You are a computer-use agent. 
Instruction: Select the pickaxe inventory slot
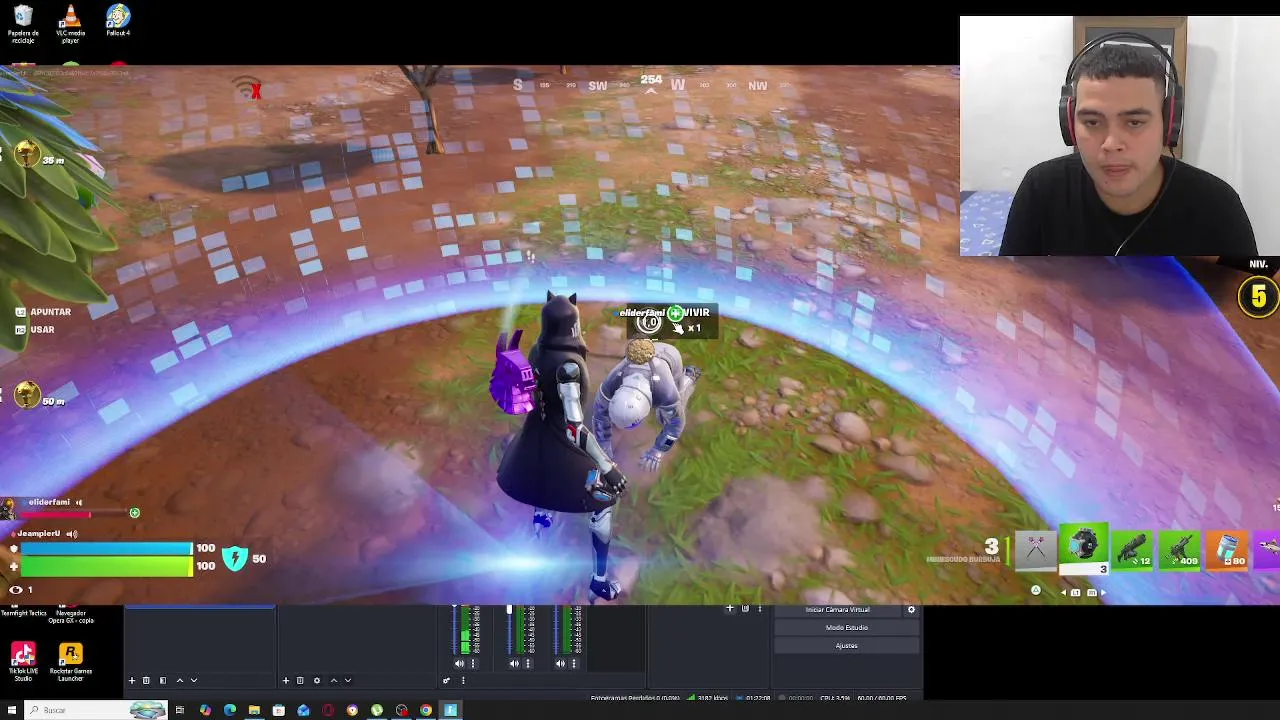pyautogui.click(x=1036, y=551)
